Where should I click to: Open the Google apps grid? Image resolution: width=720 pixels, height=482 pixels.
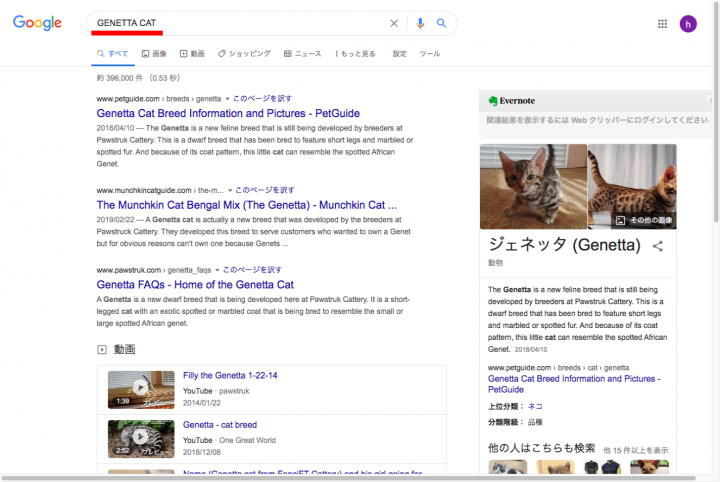662,24
